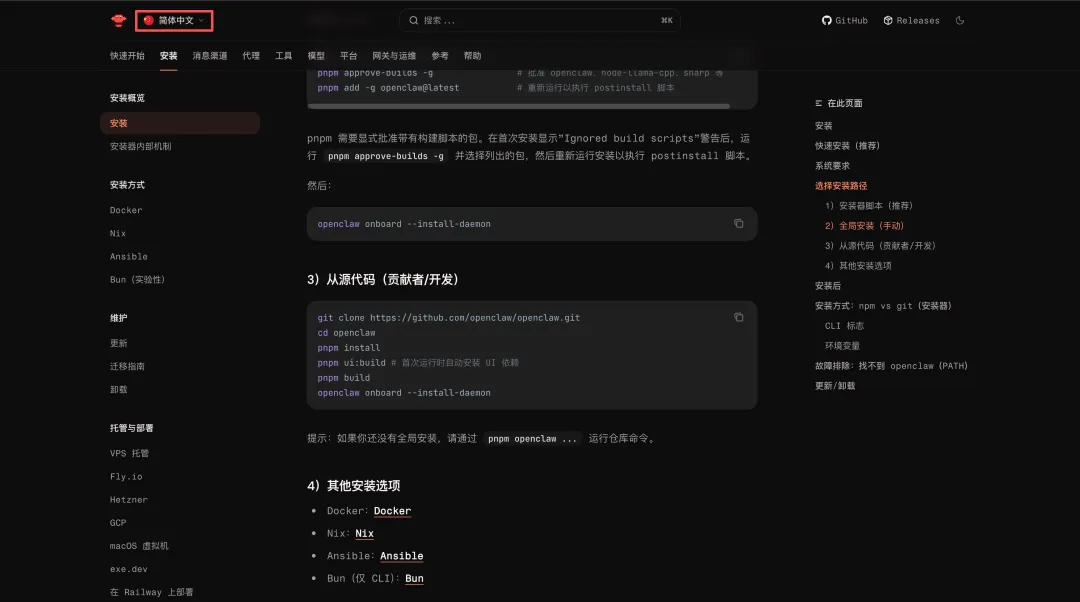Jump to 快速安装（推荐）in outline

(847, 146)
